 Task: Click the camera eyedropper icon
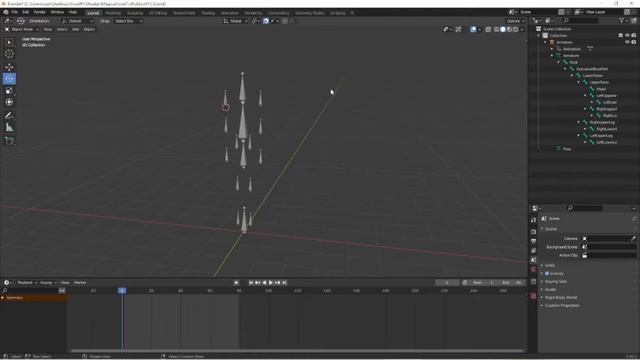click(633, 238)
